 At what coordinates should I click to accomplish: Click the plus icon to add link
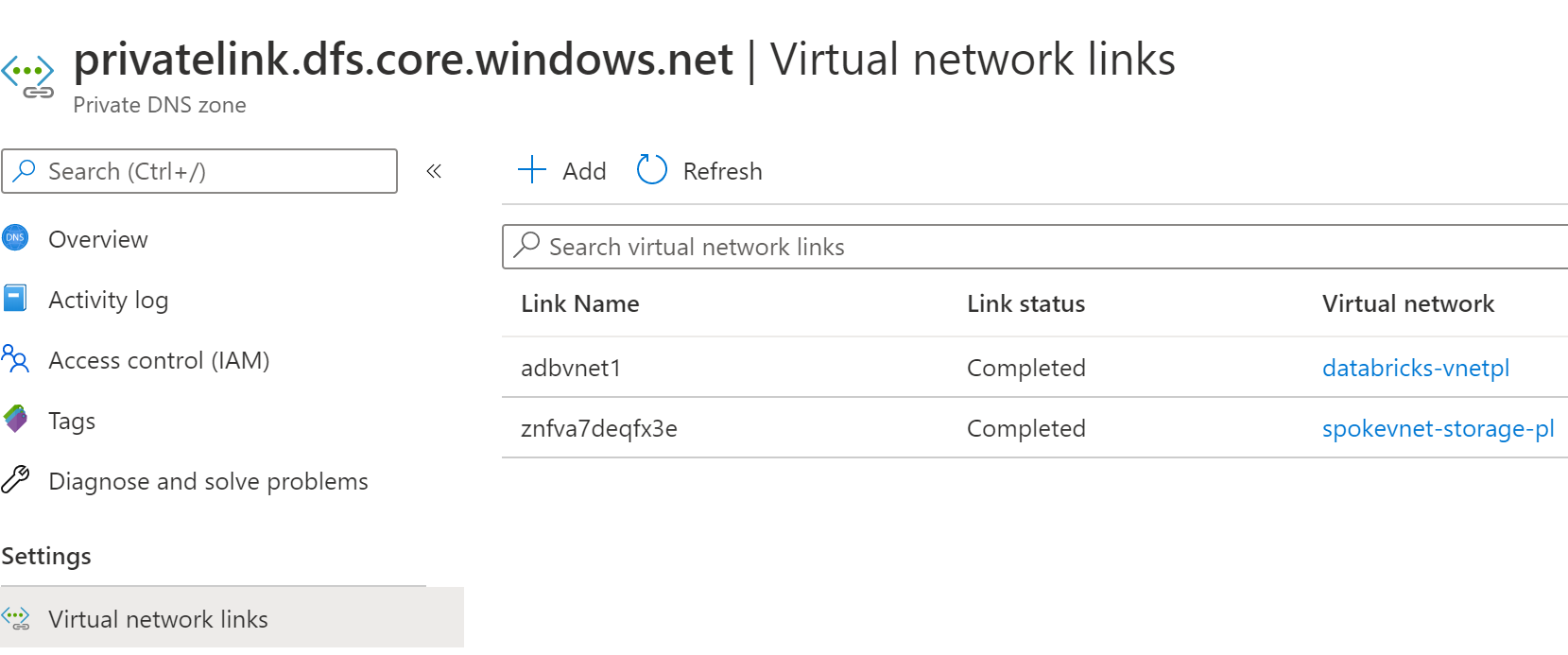pyautogui.click(x=532, y=170)
